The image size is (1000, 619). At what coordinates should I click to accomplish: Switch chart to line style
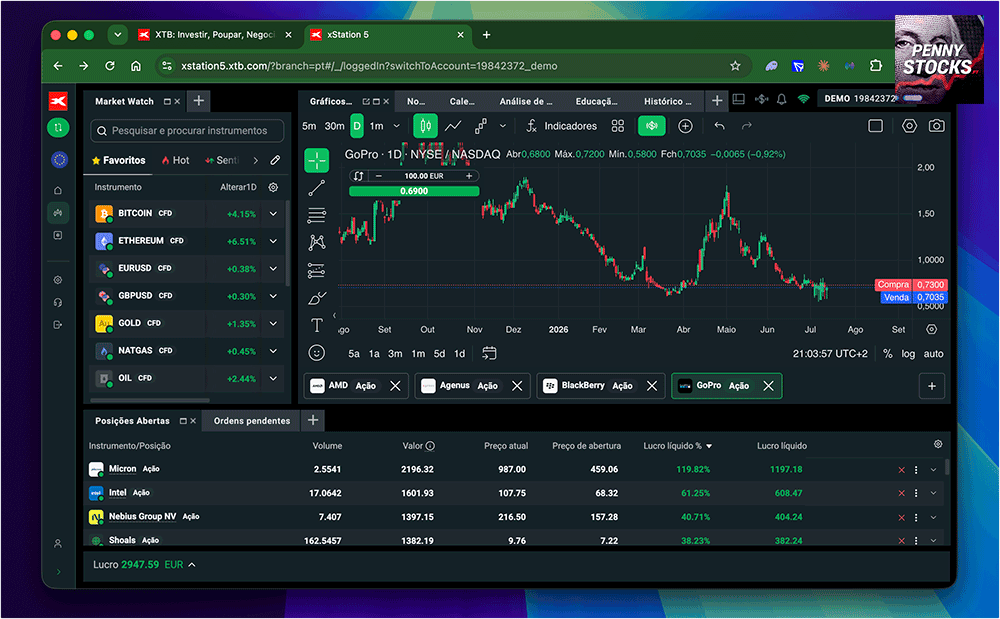tap(453, 126)
